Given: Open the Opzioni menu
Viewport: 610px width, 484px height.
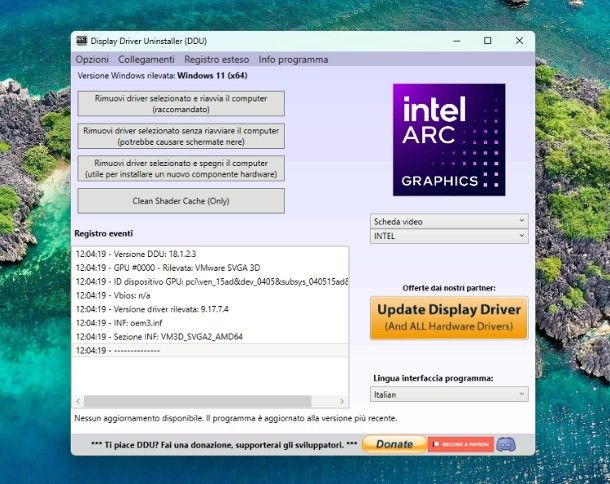Looking at the screenshot, I should pyautogui.click(x=92, y=60).
